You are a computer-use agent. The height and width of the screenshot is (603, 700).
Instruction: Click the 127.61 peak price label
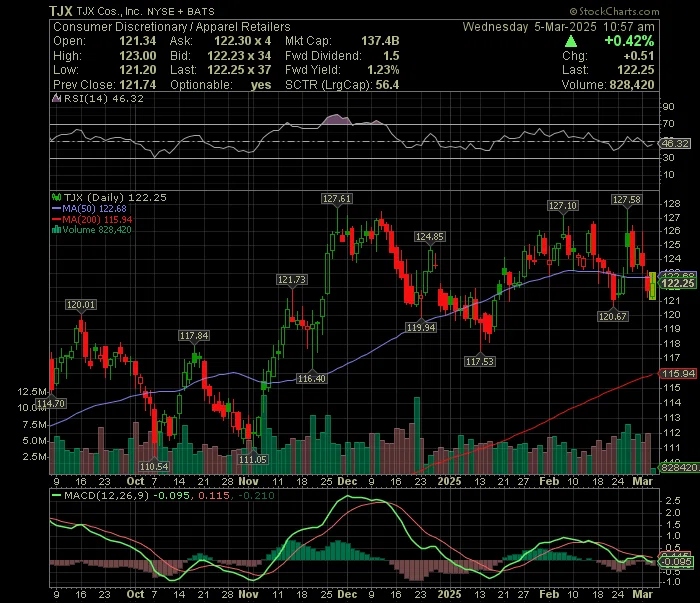[x=337, y=199]
